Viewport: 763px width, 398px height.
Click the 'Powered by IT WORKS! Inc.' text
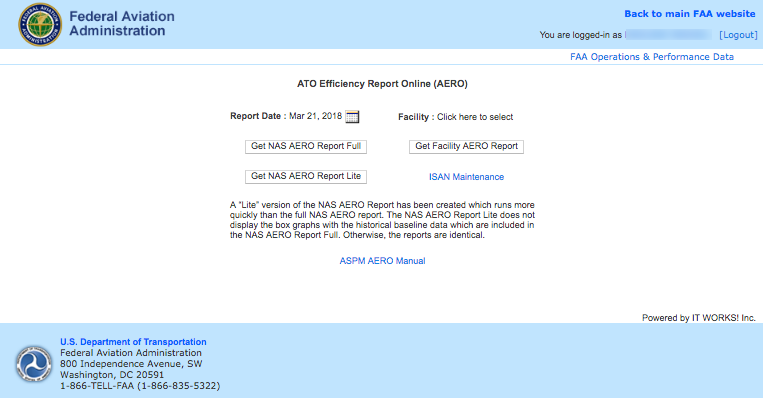[699, 318]
